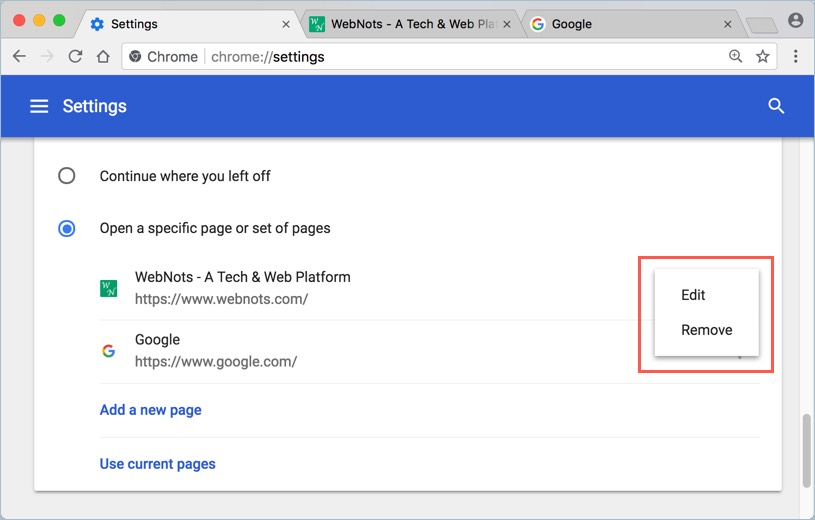The width and height of the screenshot is (815, 520).
Task: Click the back navigation arrow
Action: [18, 57]
